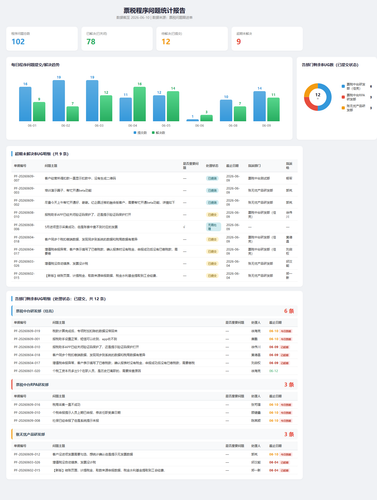Select row PF-20260609-016 in RPA department table

coord(154,405)
